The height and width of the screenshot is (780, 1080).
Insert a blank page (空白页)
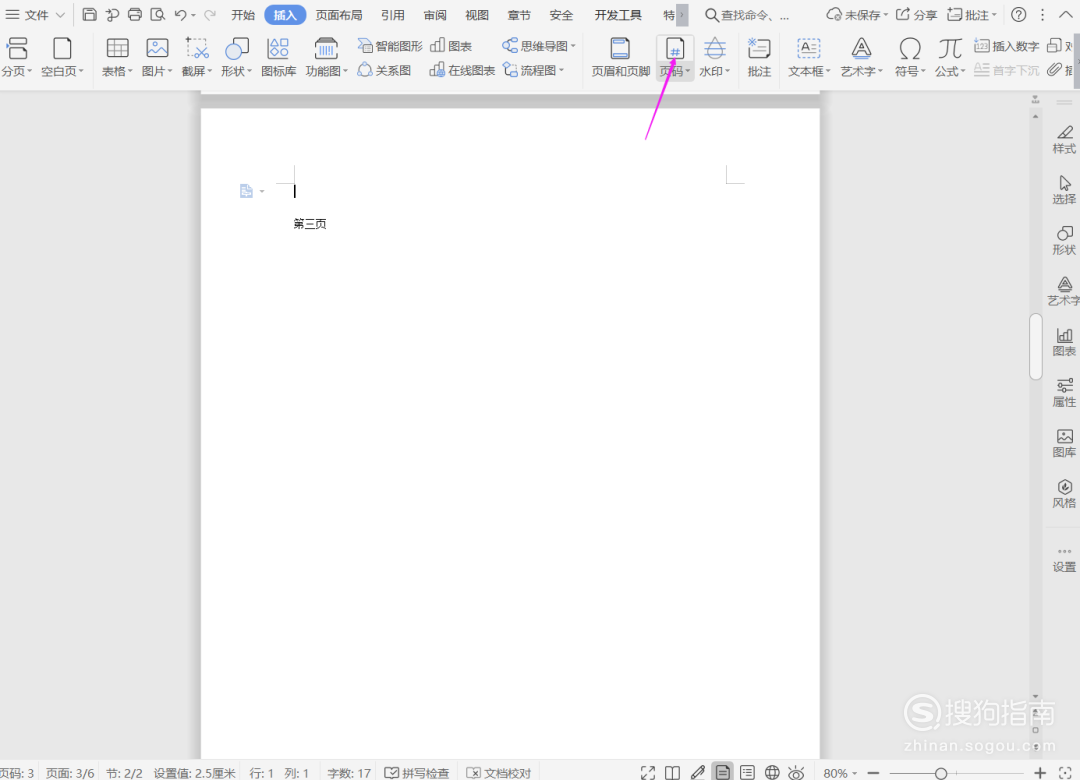click(62, 57)
